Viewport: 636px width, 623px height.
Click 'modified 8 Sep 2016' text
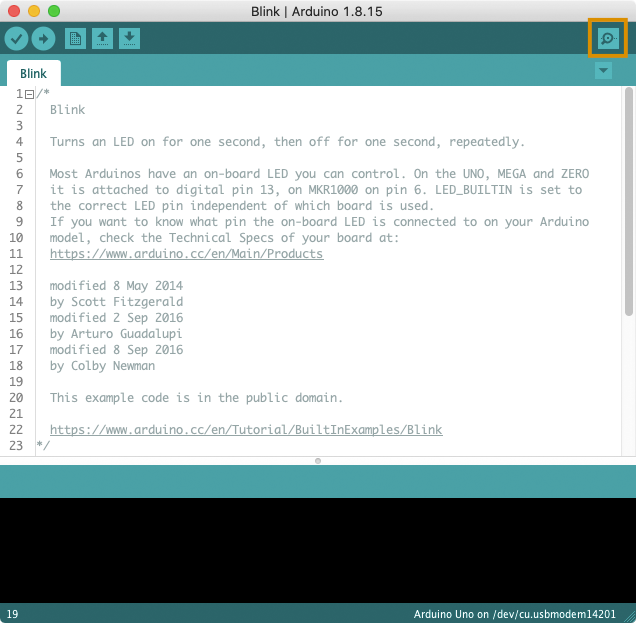click(x=116, y=350)
